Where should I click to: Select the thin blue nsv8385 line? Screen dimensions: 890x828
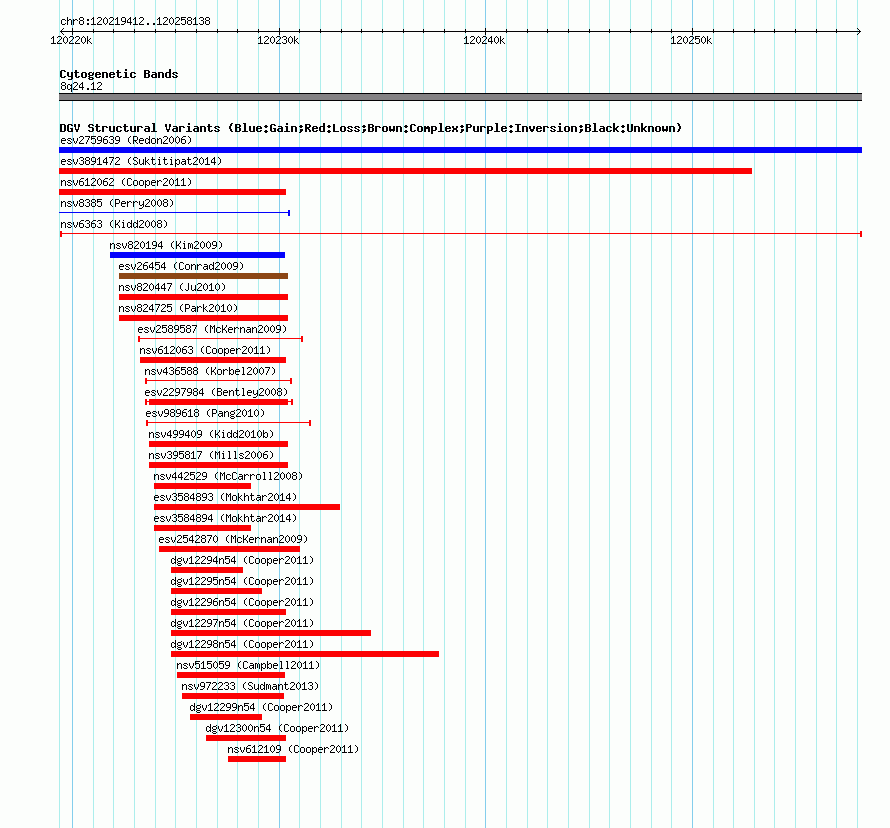pyautogui.click(x=175, y=213)
